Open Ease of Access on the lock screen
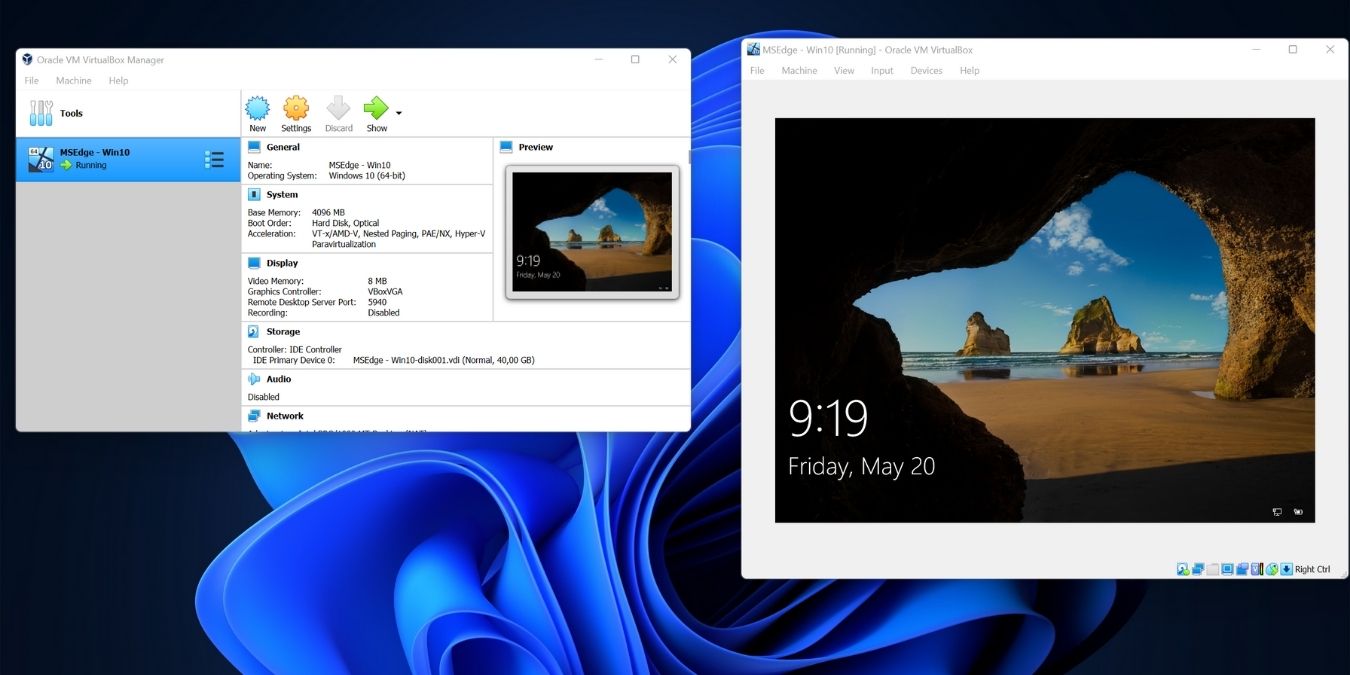Image resolution: width=1350 pixels, height=675 pixels. pyautogui.click(x=1298, y=511)
